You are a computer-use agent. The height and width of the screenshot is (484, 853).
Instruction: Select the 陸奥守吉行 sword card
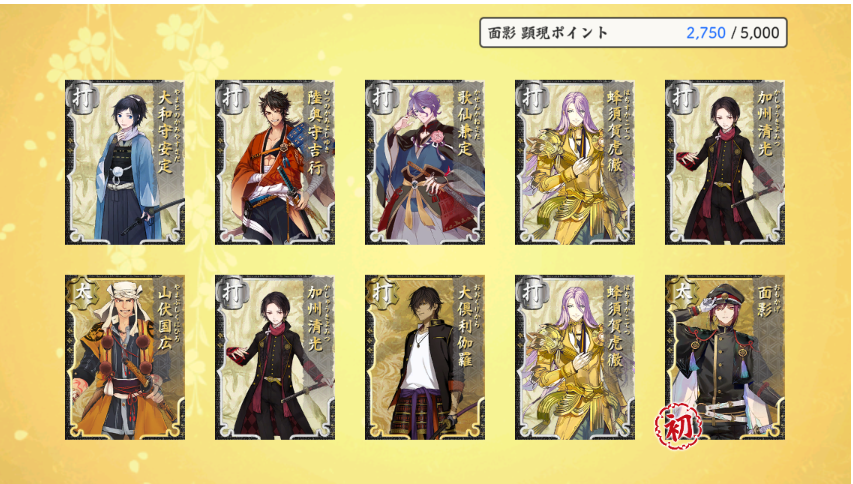coord(275,163)
